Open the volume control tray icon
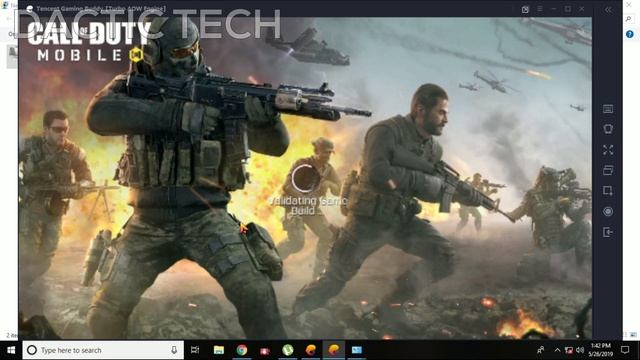This screenshot has height=360, width=640. [x=580, y=350]
